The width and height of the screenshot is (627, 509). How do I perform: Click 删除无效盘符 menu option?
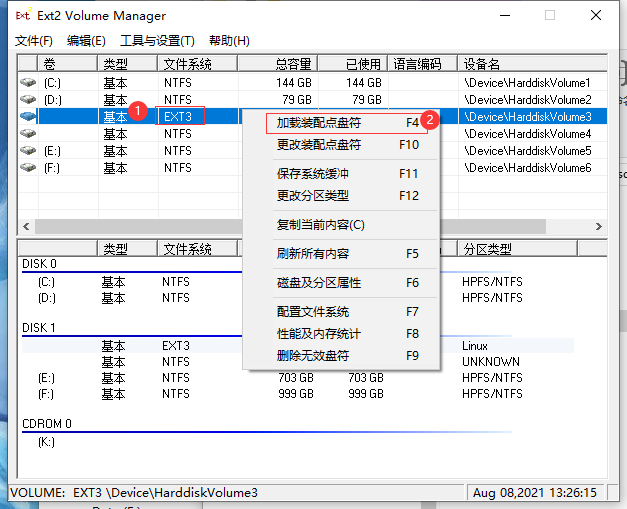pyautogui.click(x=313, y=355)
